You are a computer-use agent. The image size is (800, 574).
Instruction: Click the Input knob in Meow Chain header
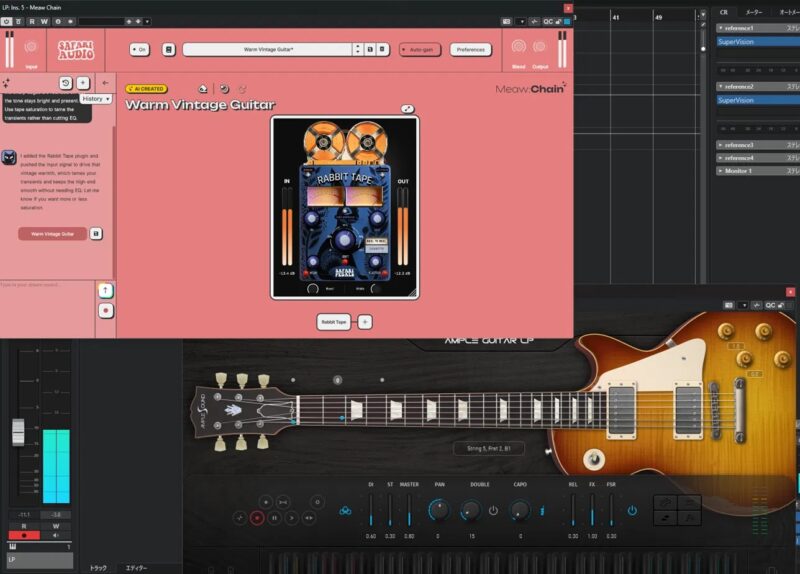coord(31,47)
